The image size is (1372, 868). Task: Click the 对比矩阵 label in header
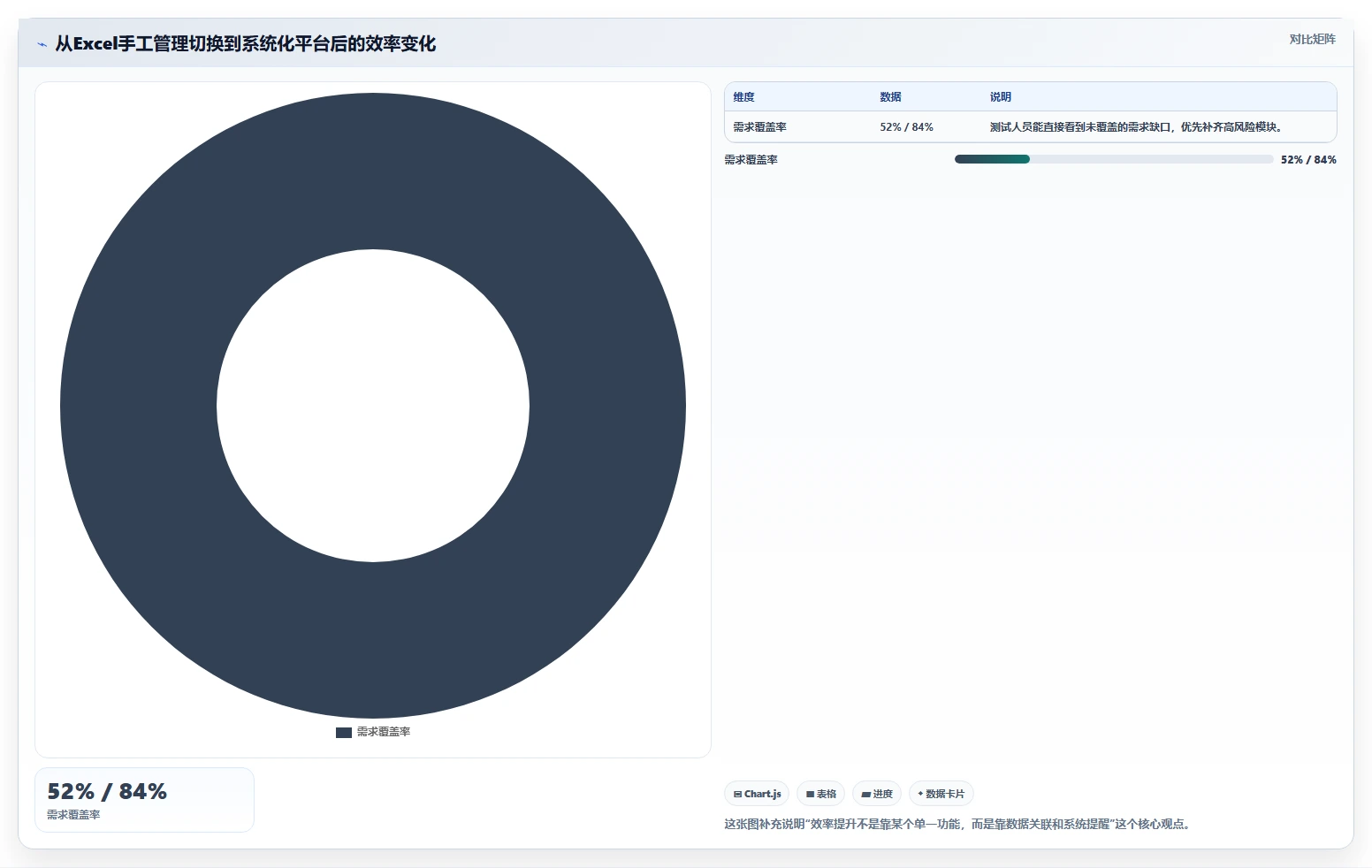[1312, 39]
